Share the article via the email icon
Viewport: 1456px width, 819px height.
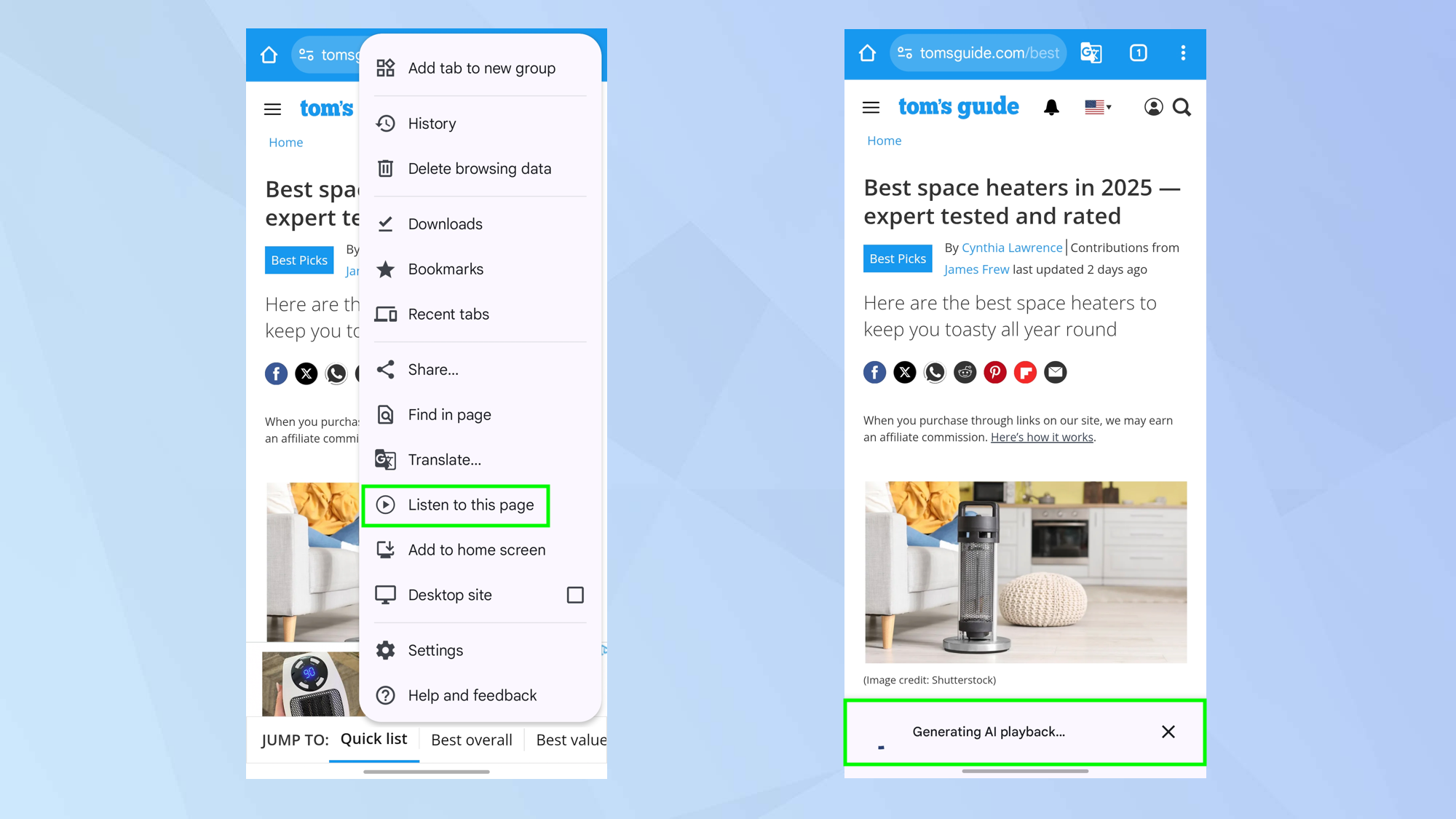tap(1055, 372)
